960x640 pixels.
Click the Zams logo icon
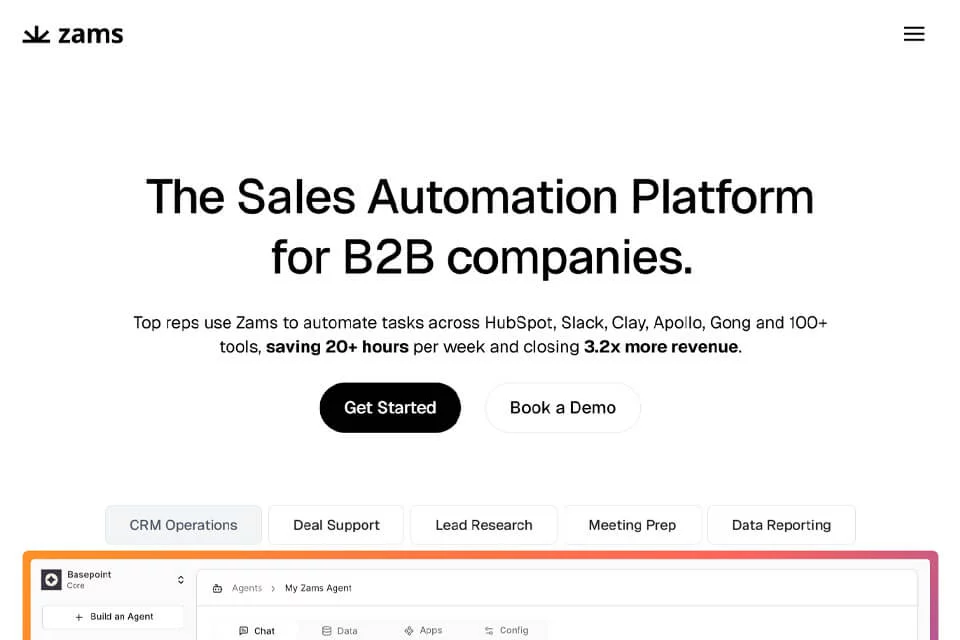click(36, 34)
